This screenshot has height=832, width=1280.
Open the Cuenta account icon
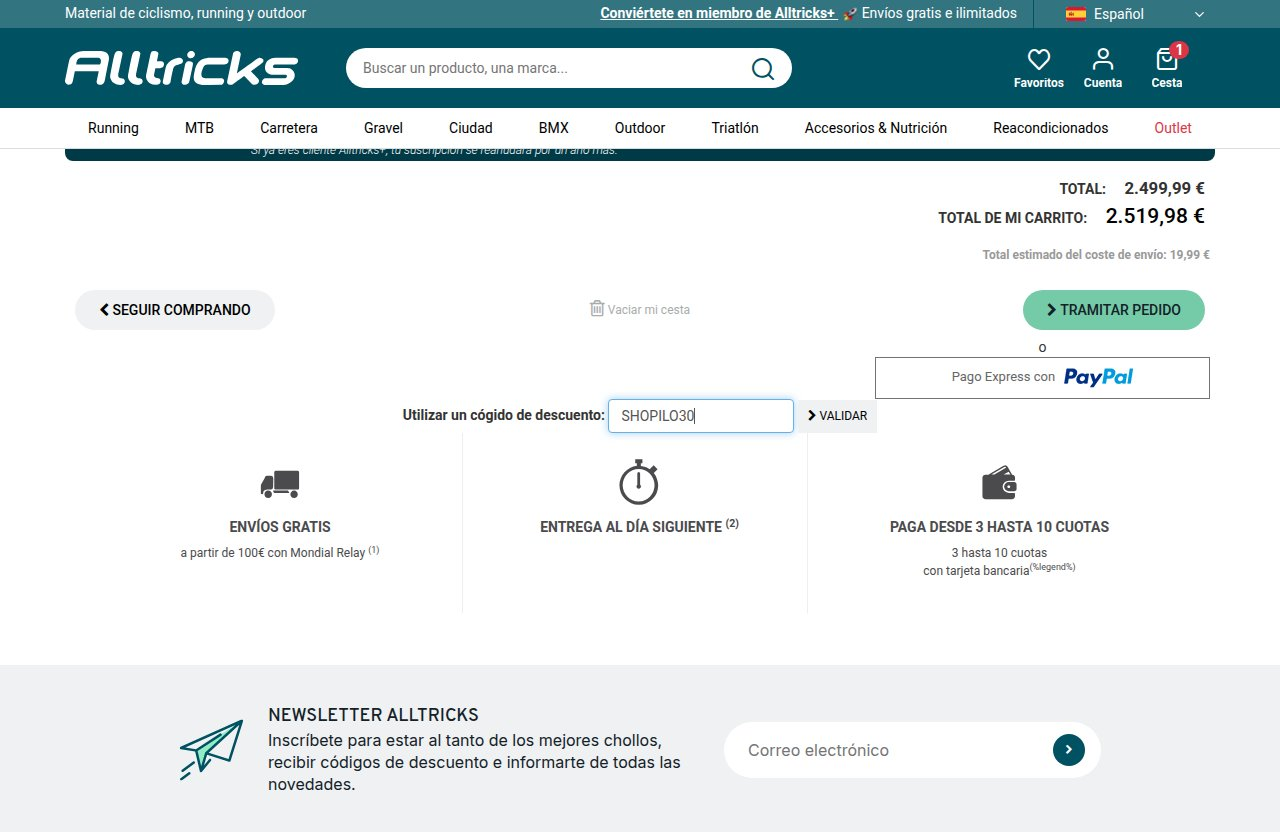pyautogui.click(x=1103, y=59)
